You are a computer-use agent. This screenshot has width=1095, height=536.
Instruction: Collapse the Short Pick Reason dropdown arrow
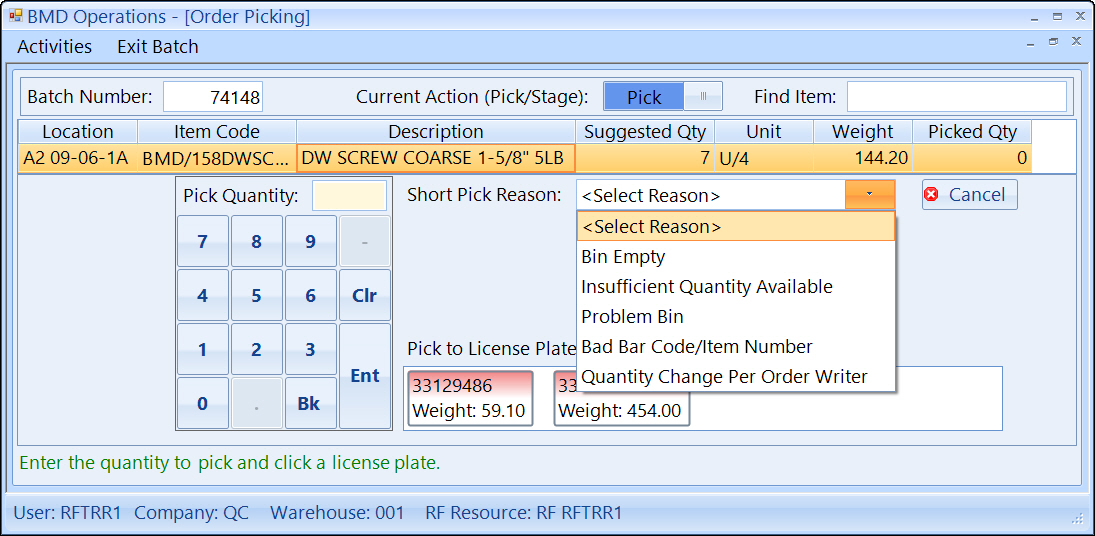[869, 195]
